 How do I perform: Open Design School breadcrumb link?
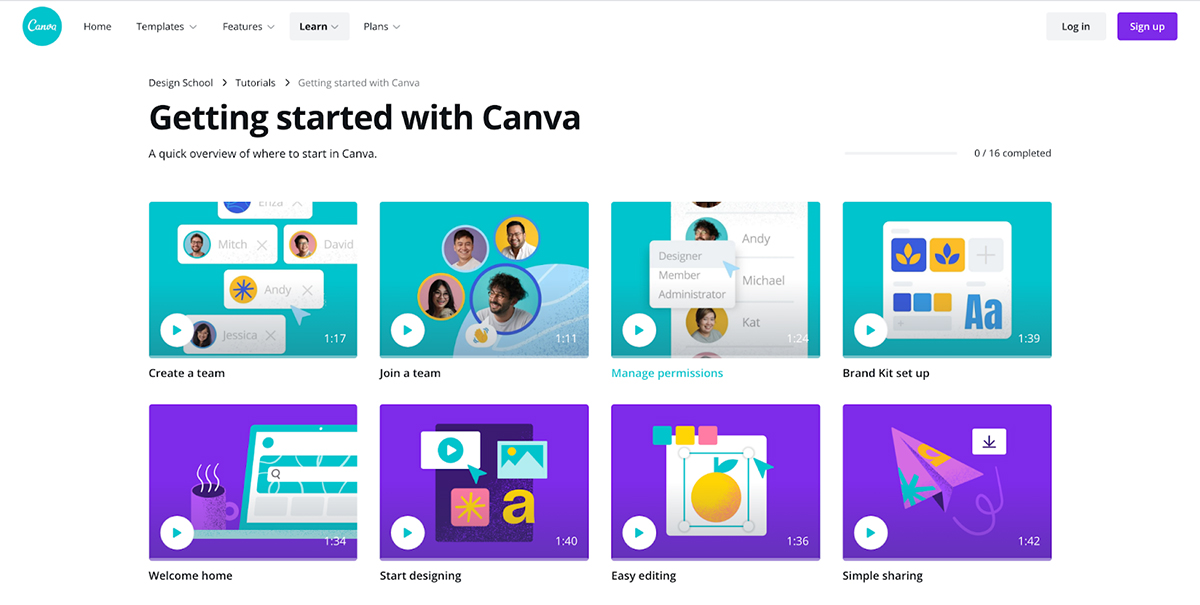click(x=181, y=83)
